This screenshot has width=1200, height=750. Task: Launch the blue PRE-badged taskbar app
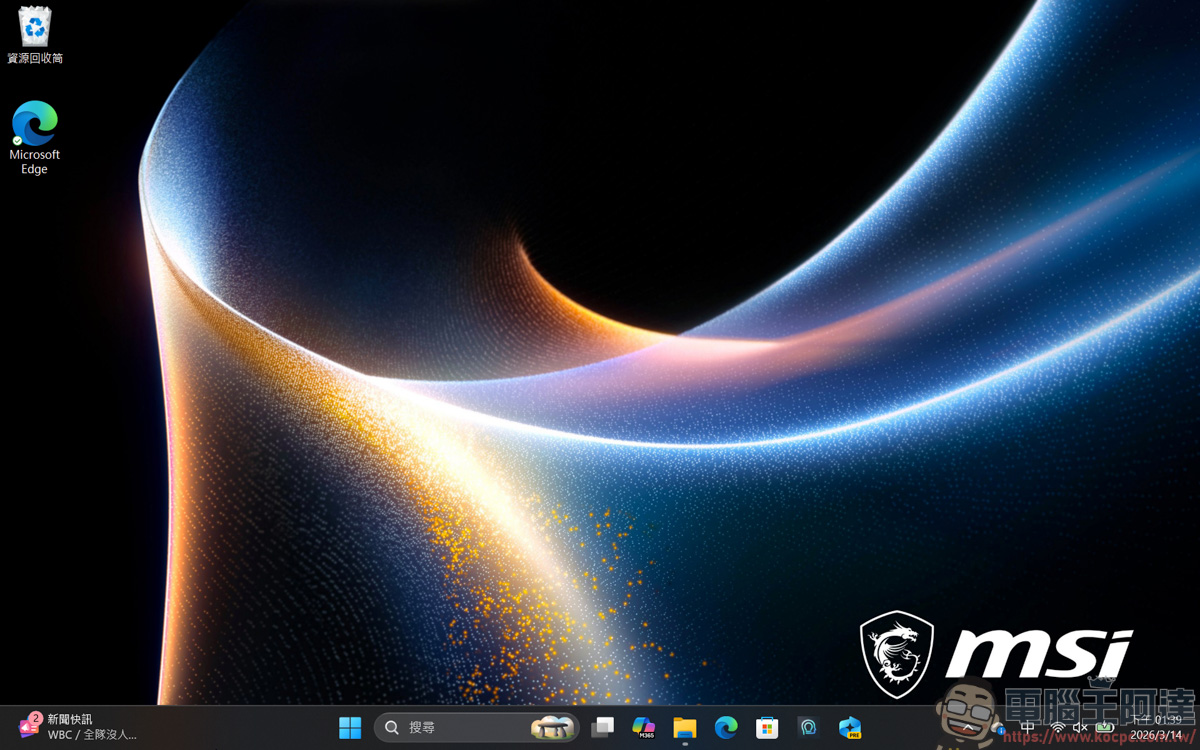click(x=849, y=727)
